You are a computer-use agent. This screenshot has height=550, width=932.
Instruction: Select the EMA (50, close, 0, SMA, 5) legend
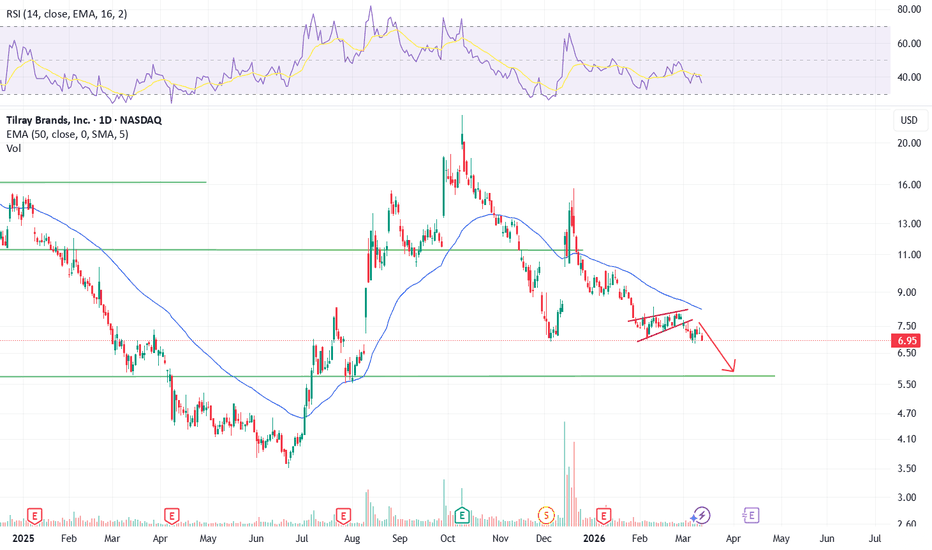(67, 134)
